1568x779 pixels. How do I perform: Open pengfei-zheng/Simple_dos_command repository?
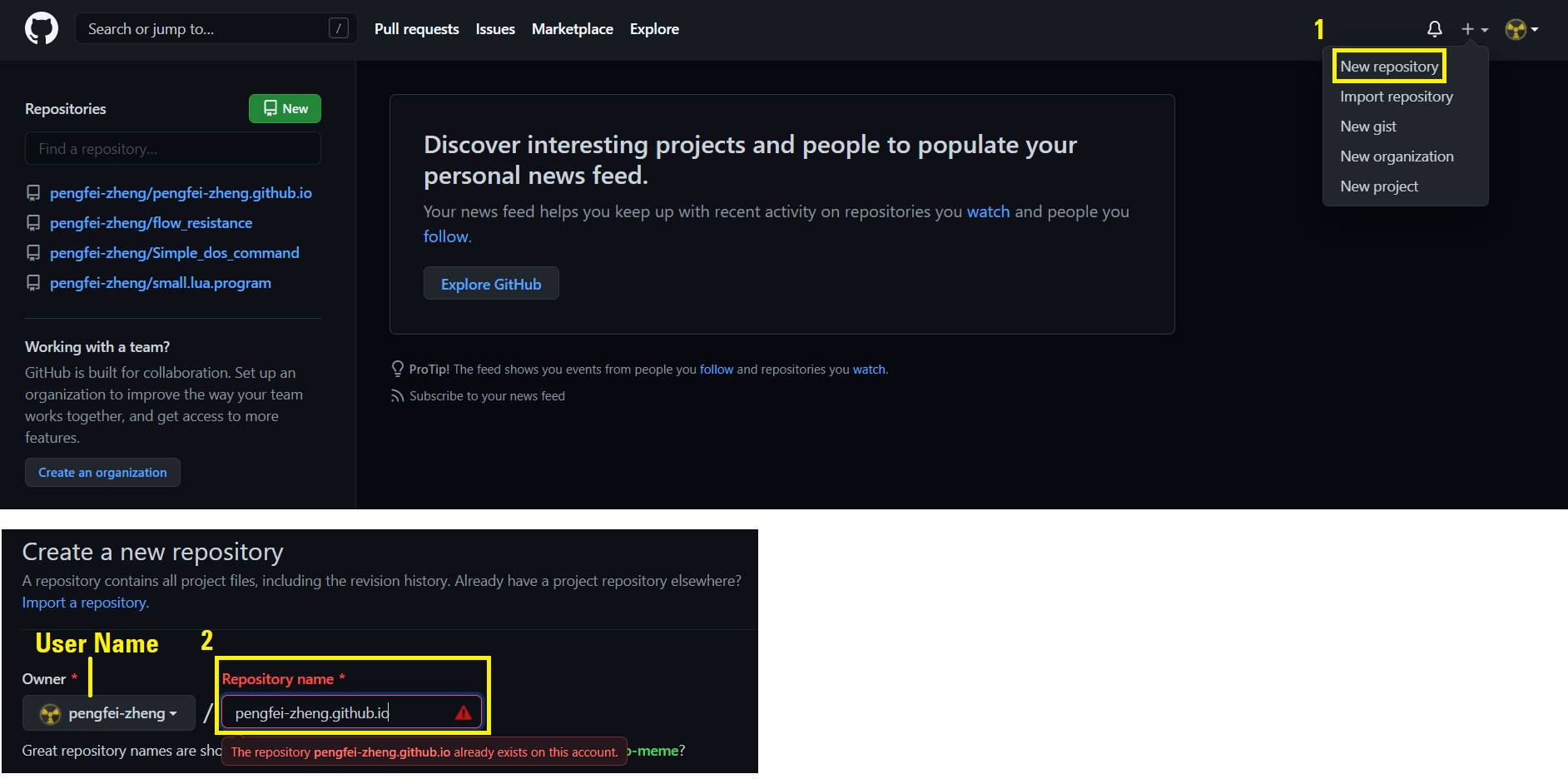(x=174, y=253)
